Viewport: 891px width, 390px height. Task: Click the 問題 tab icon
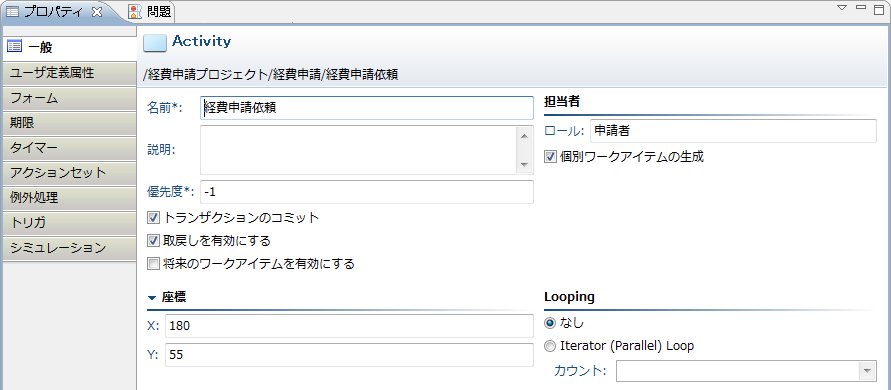coord(135,12)
